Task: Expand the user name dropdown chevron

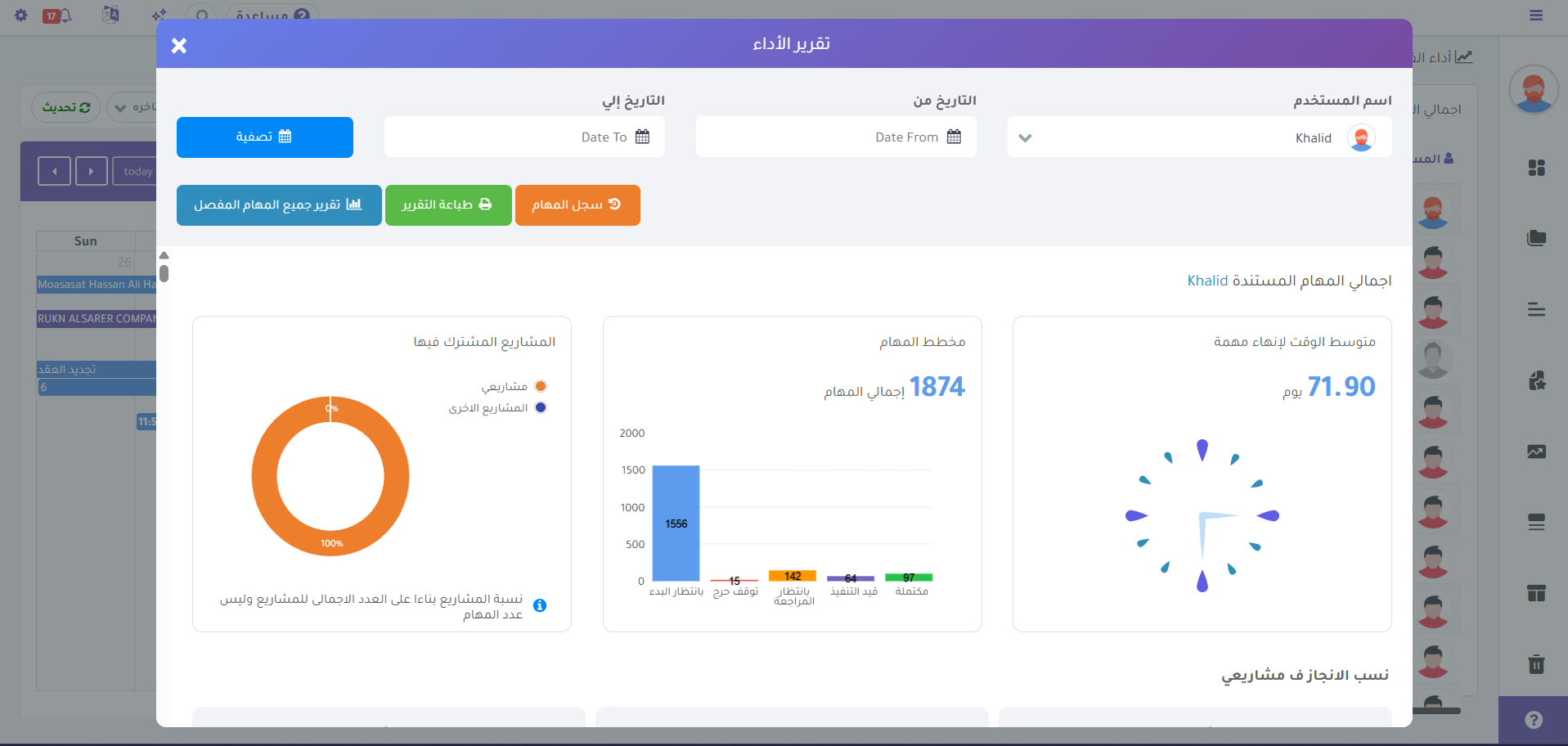Action: pyautogui.click(x=1025, y=137)
